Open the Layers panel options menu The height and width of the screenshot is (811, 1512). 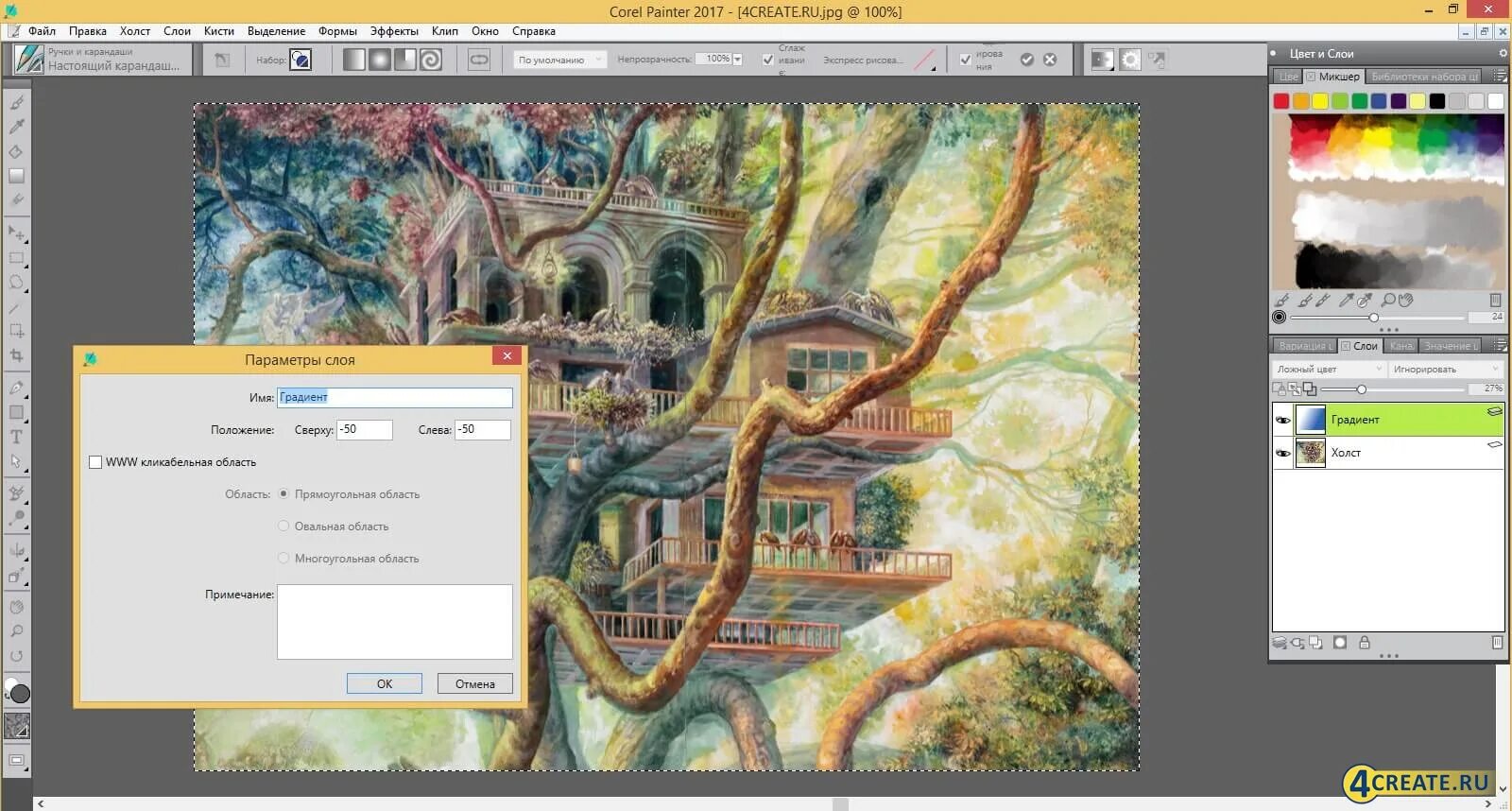click(x=1500, y=346)
